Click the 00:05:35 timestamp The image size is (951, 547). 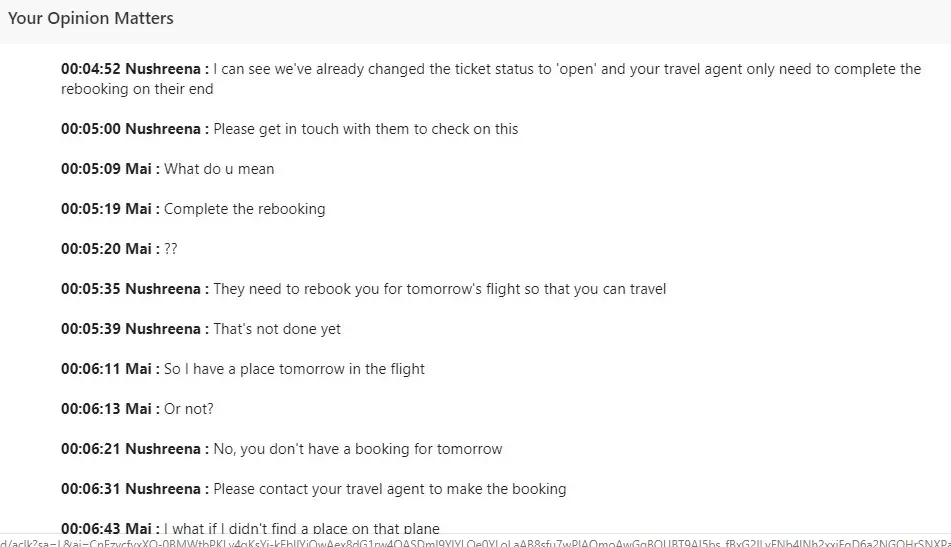[90, 289]
